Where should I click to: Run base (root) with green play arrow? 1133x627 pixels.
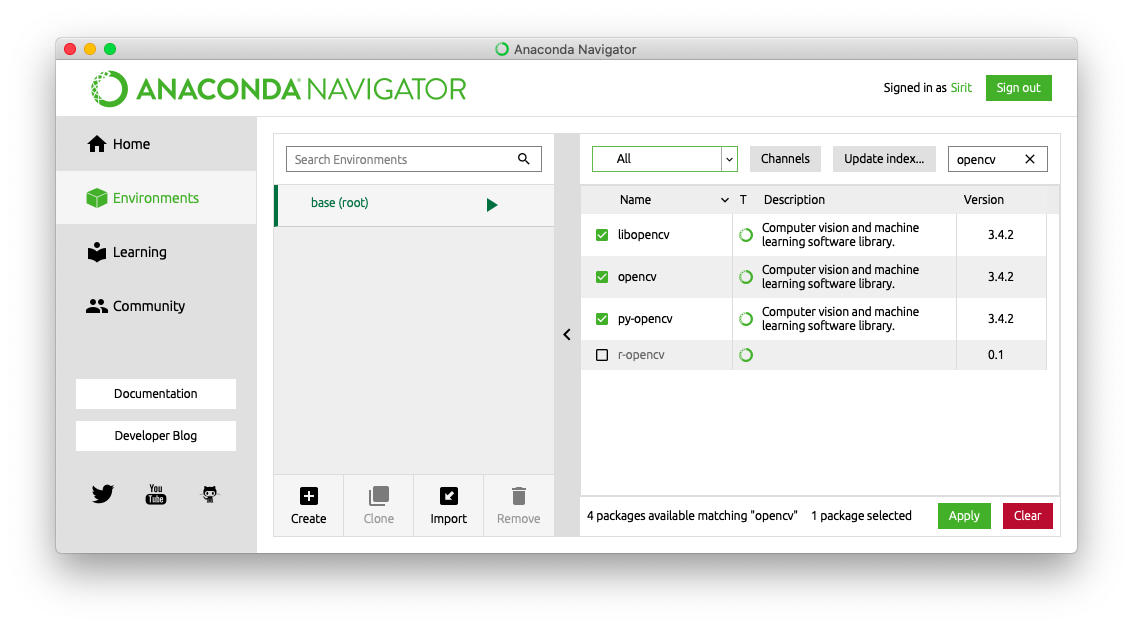tap(492, 204)
